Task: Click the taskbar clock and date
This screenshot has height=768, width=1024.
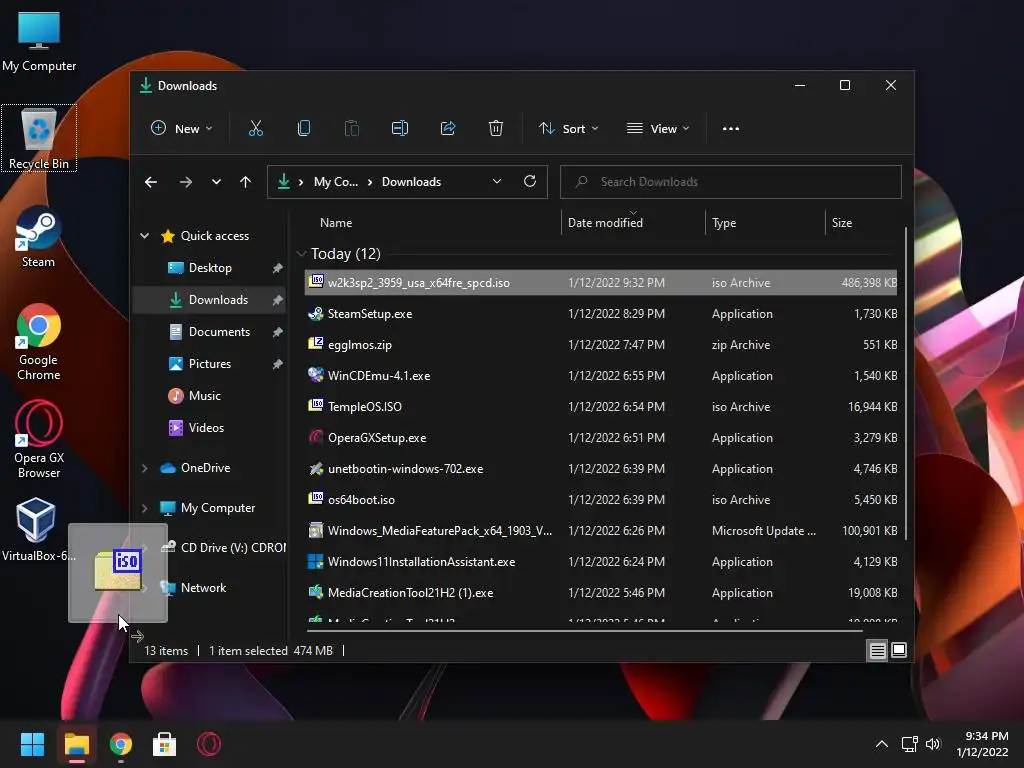Action: 982,744
